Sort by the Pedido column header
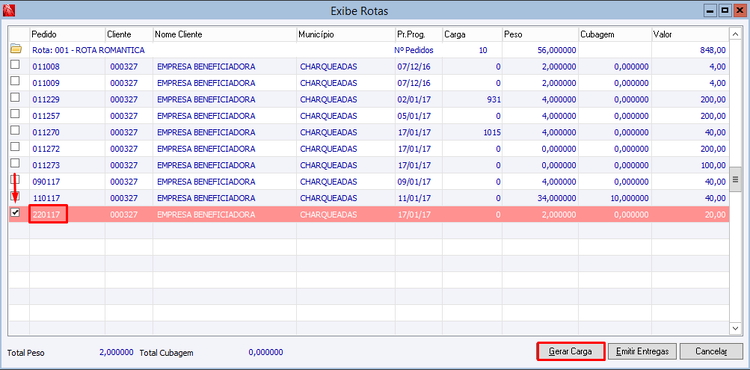Image resolution: width=750 pixels, height=370 pixels. [x=67, y=34]
